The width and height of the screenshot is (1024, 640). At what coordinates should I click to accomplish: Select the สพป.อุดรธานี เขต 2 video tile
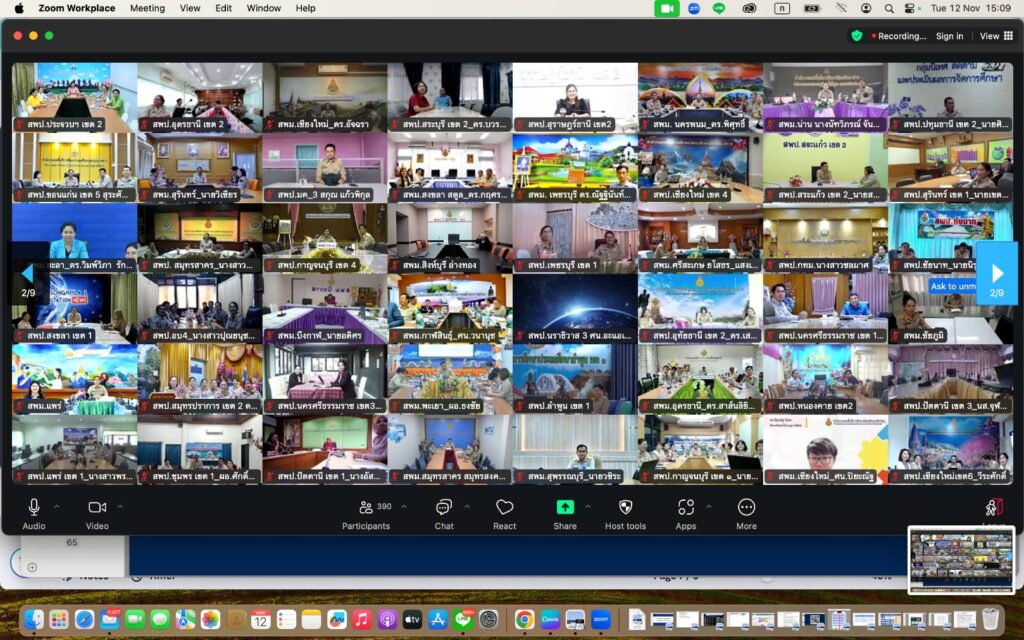click(x=200, y=97)
